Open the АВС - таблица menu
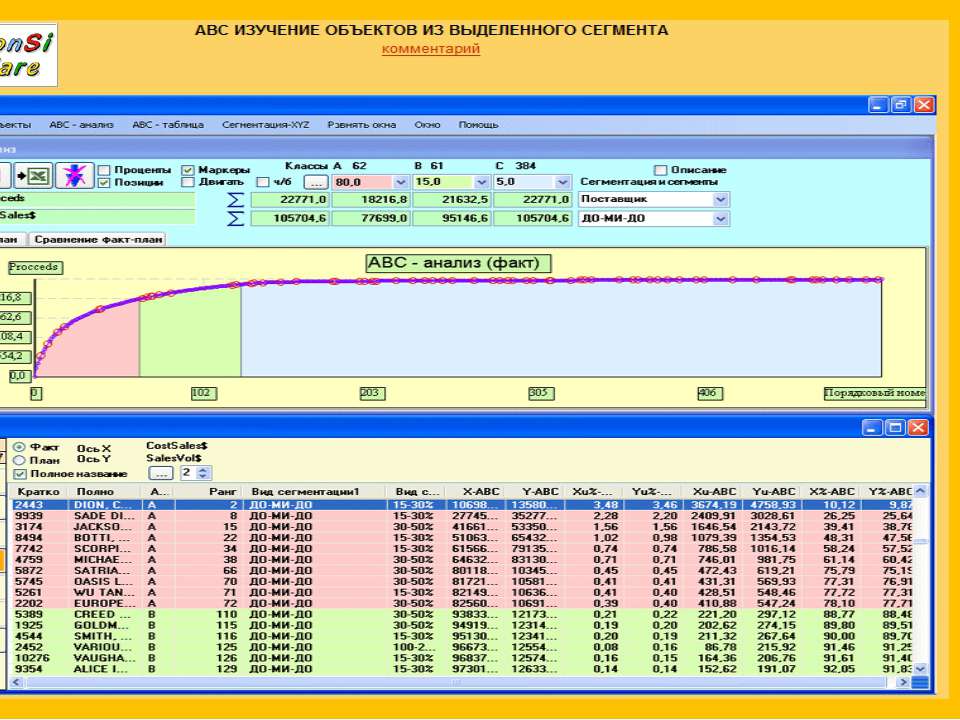 coord(168,125)
